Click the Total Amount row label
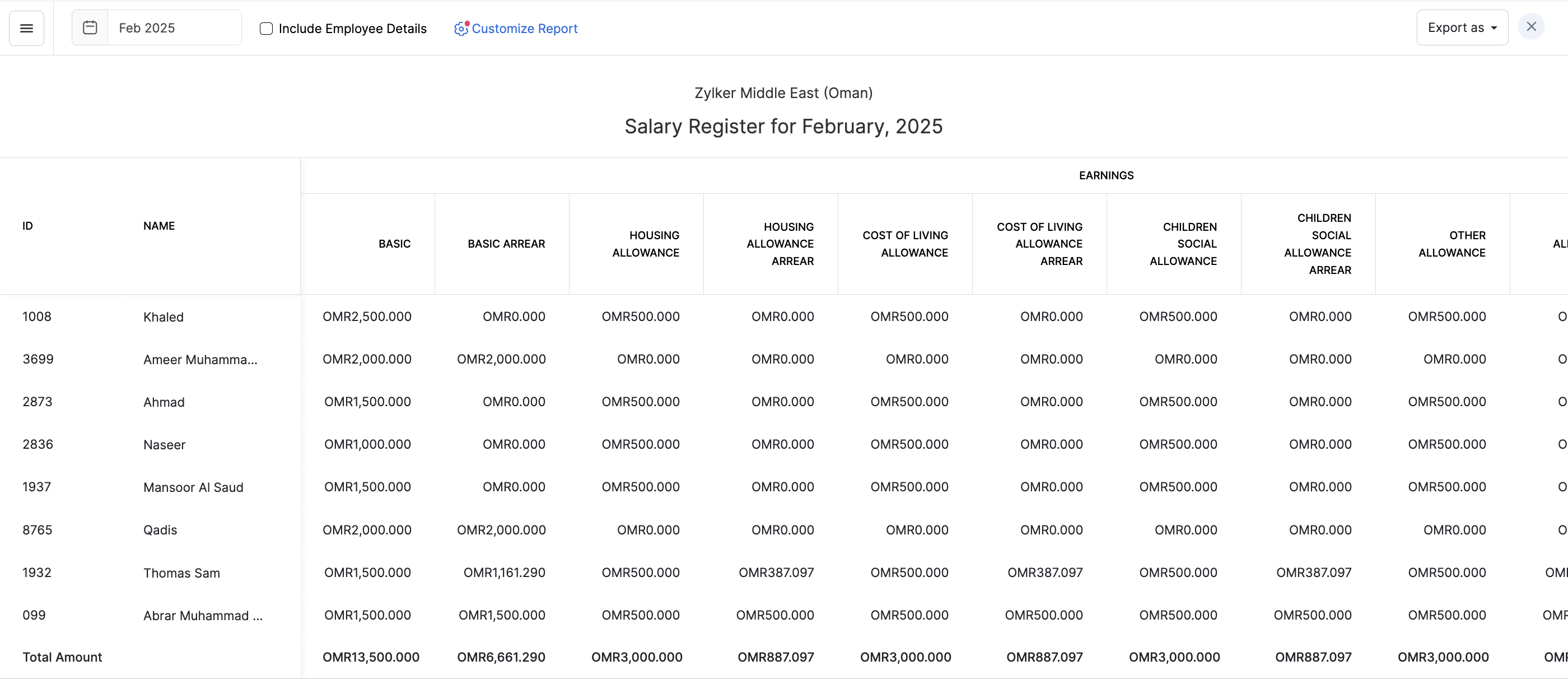This screenshot has height=679, width=1568. click(62, 657)
